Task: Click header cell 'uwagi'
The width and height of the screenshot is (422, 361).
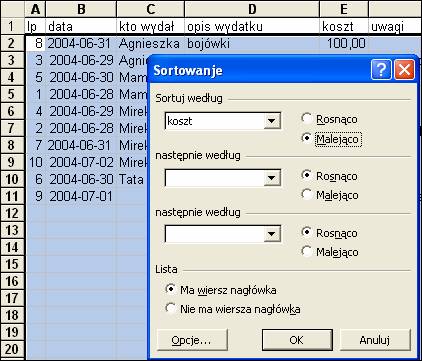Action: point(395,26)
